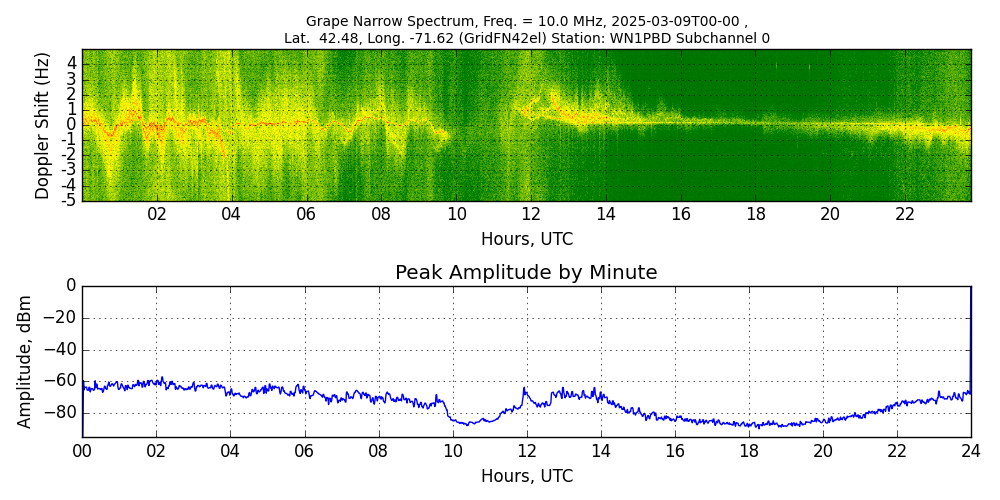The width and height of the screenshot is (1000, 500).
Task: Click Hours, UTC label under the spectrogram
Action: pos(526,240)
